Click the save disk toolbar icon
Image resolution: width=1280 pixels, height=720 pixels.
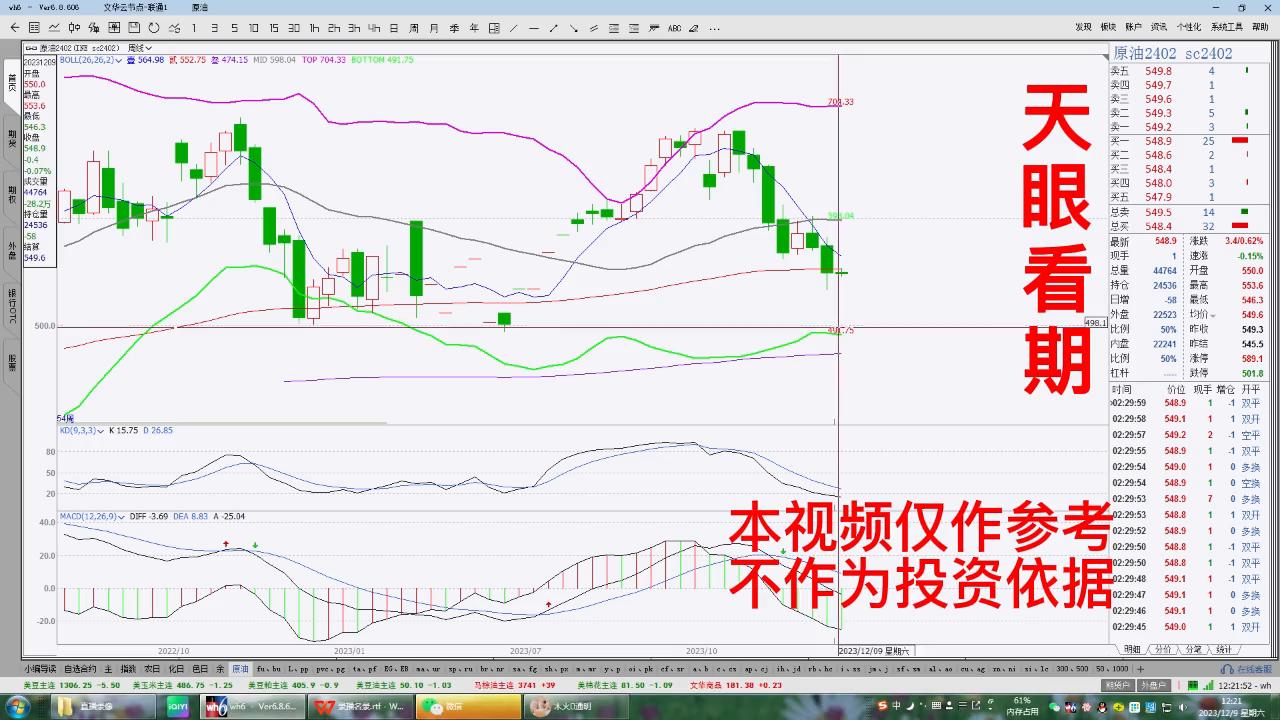[134, 28]
